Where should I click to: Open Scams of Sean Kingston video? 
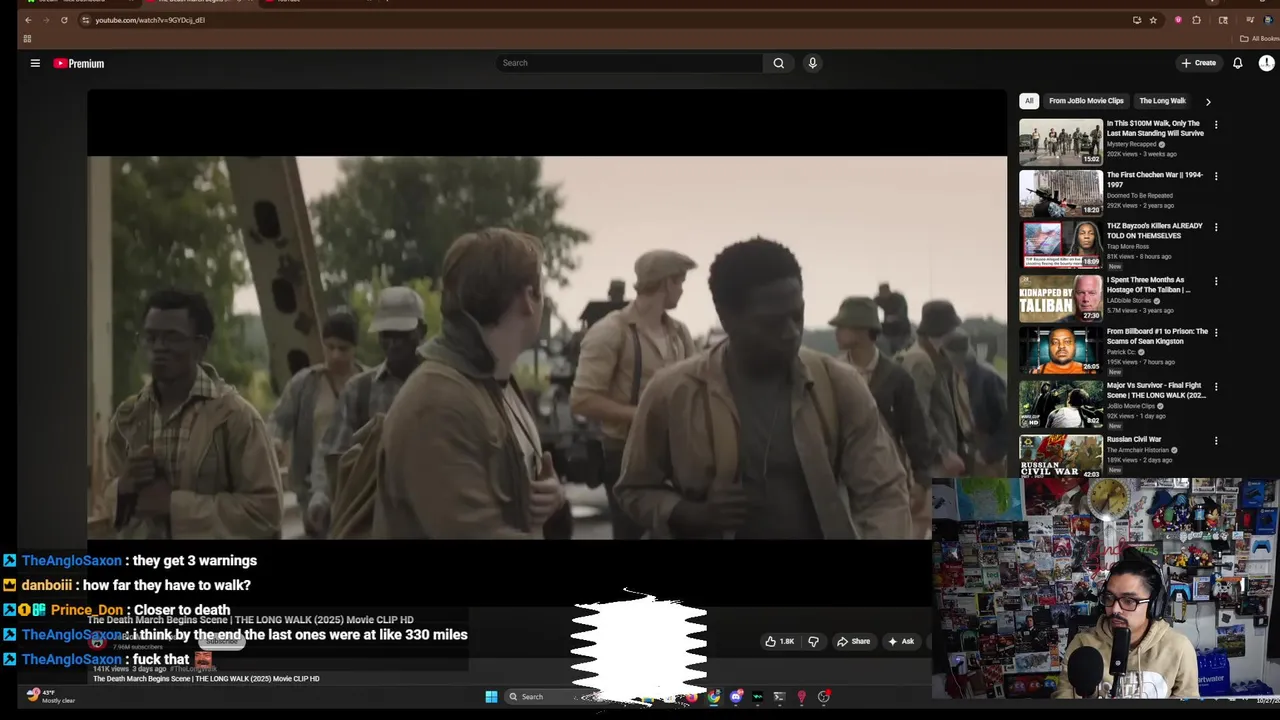click(1157, 336)
